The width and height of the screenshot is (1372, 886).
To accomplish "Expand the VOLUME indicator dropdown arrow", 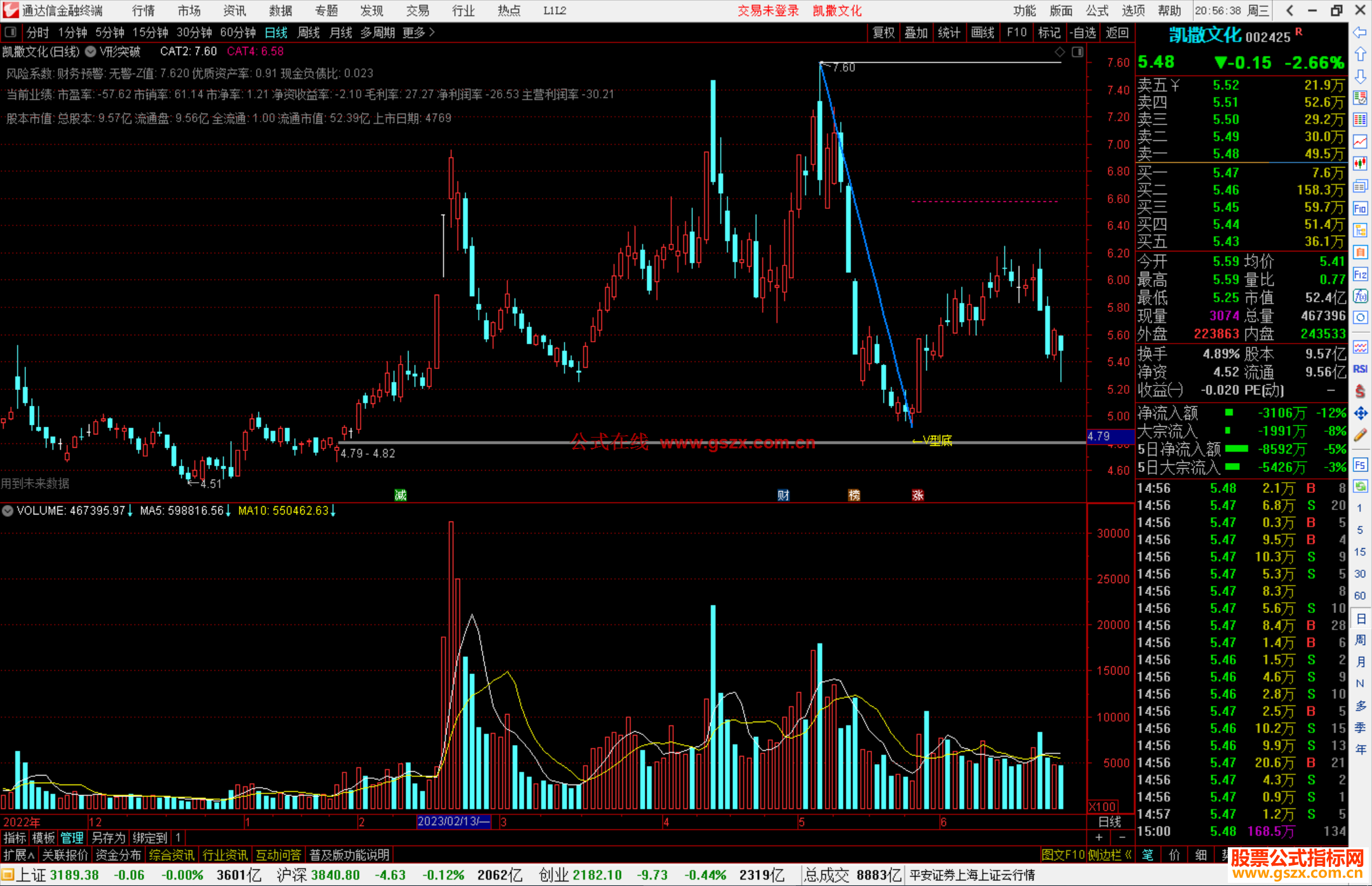I will [x=8, y=511].
